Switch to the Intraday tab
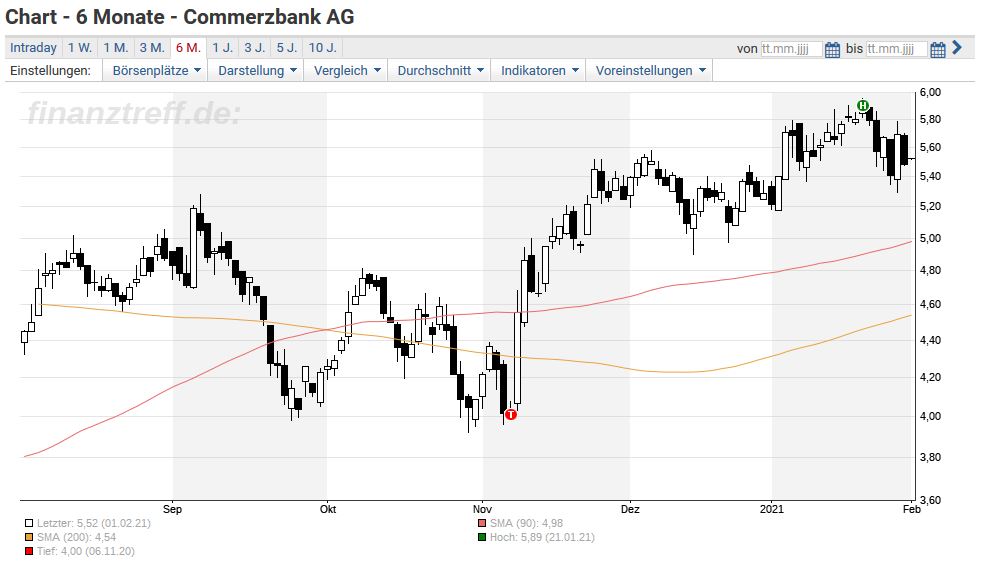 [x=33, y=48]
